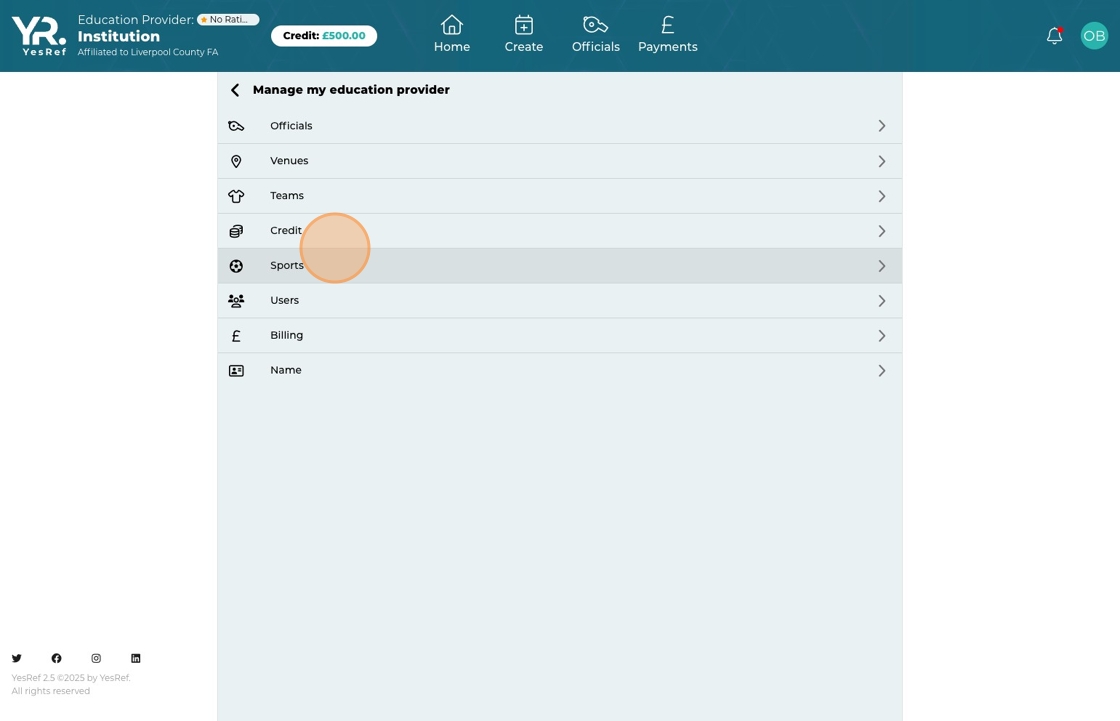Viewport: 1120px width, 721px height.
Task: Click 'Affiliated to Liverpool County FA' text
Action: coord(148,52)
